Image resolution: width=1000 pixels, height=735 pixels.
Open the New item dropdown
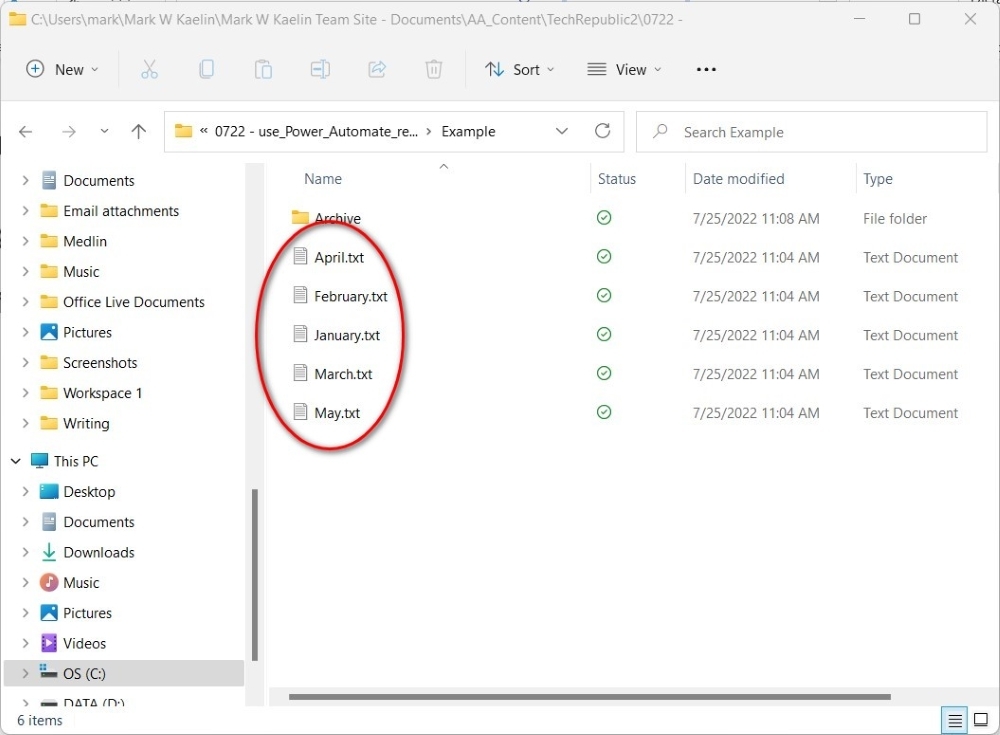(x=63, y=69)
